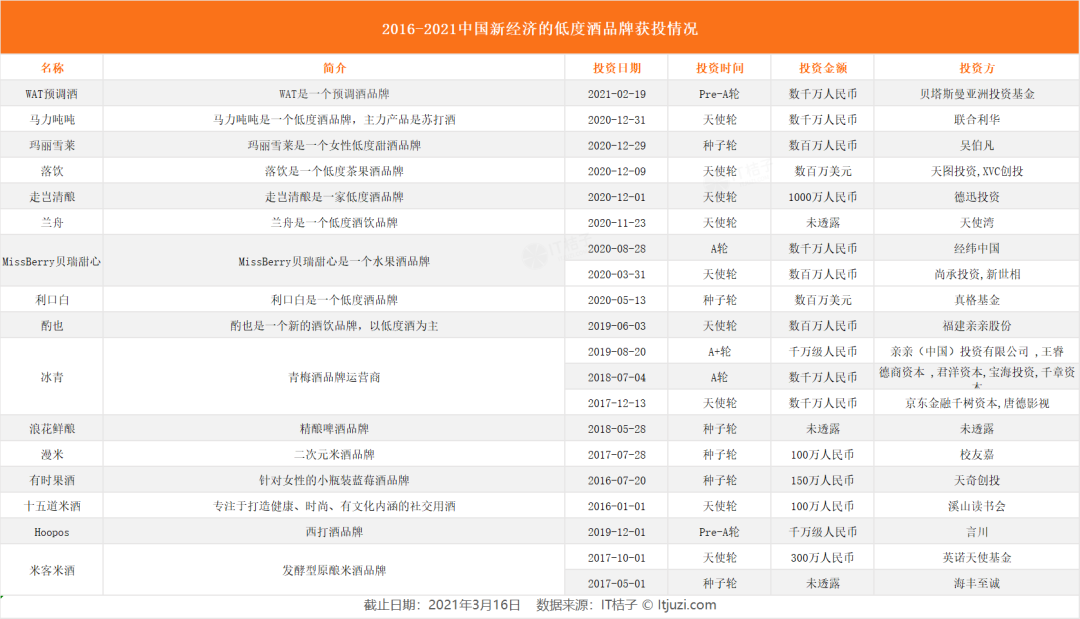Click investor 福建亲亲股份

click(977, 326)
